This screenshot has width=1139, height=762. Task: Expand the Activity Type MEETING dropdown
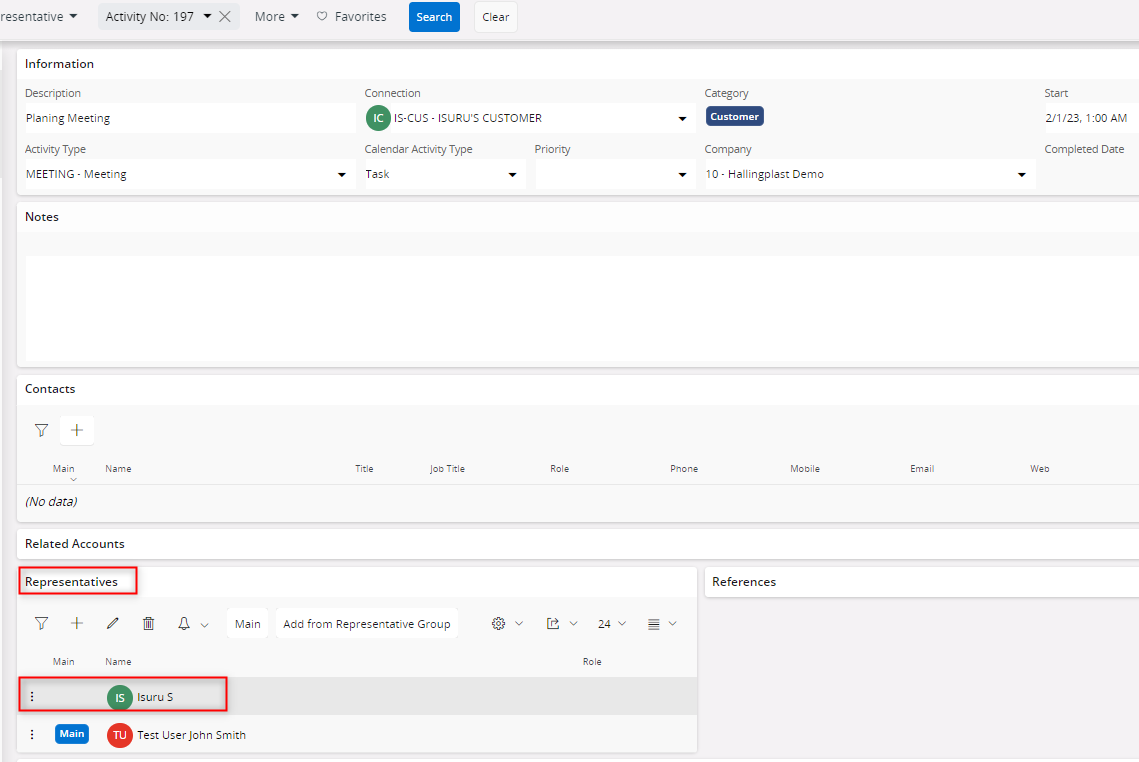341,175
